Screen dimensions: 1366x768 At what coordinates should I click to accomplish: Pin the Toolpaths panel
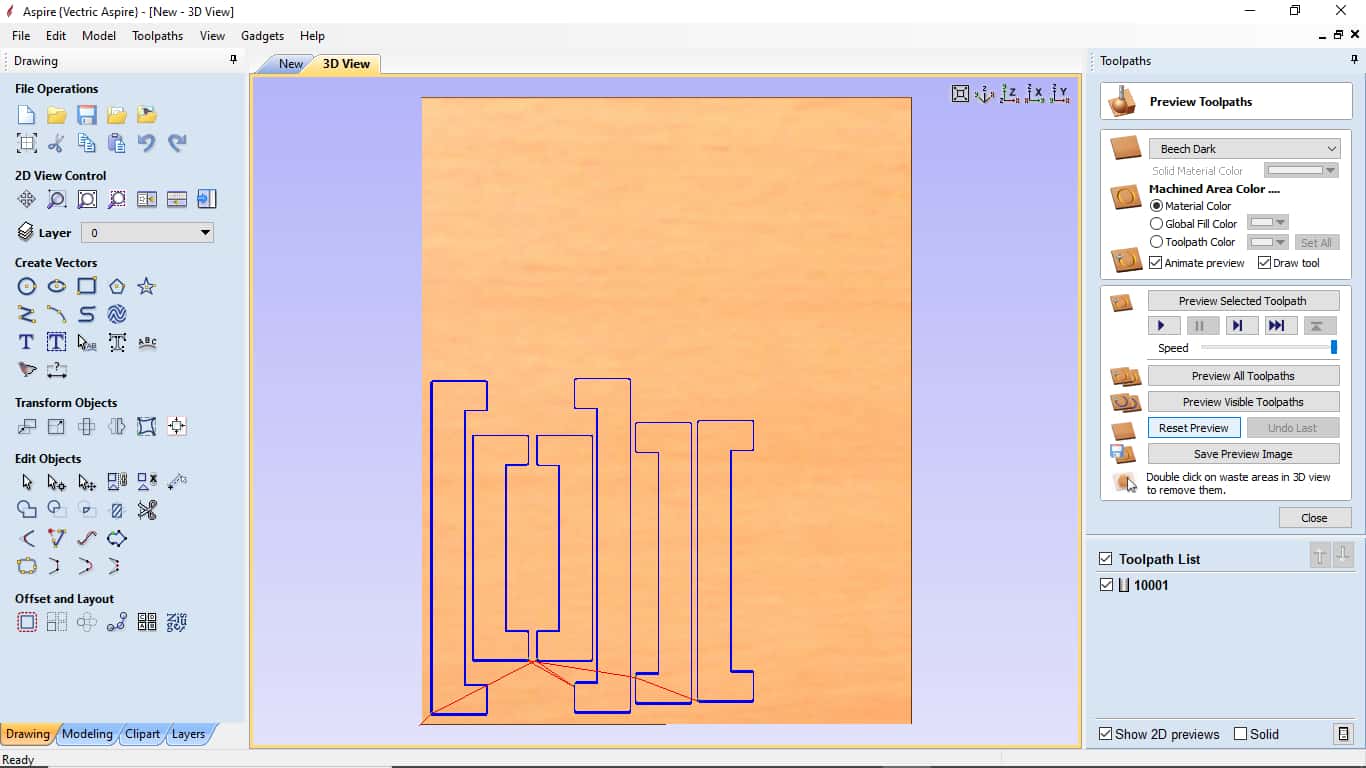(1354, 60)
